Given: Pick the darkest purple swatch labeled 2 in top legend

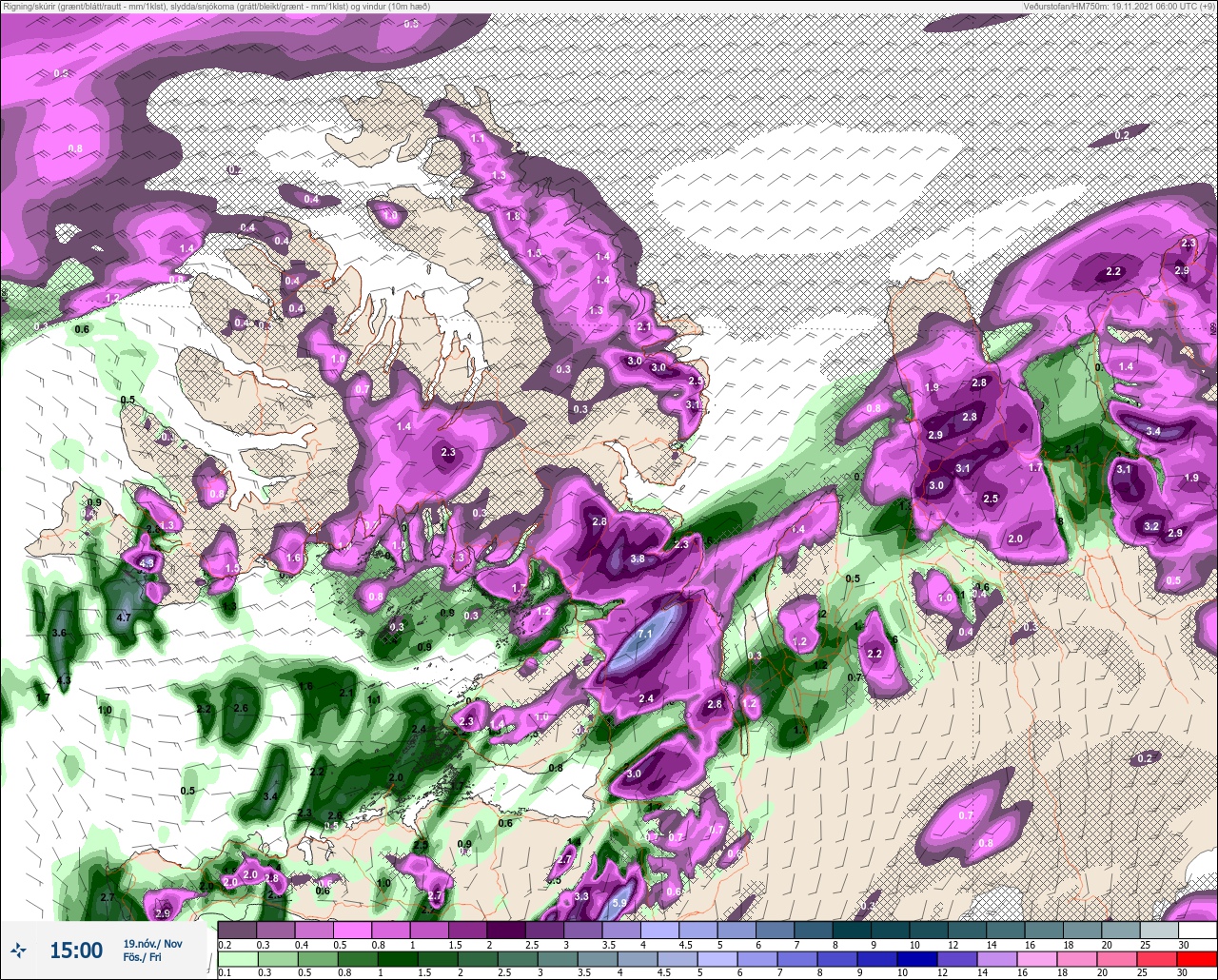Looking at the screenshot, I should point(506,930).
